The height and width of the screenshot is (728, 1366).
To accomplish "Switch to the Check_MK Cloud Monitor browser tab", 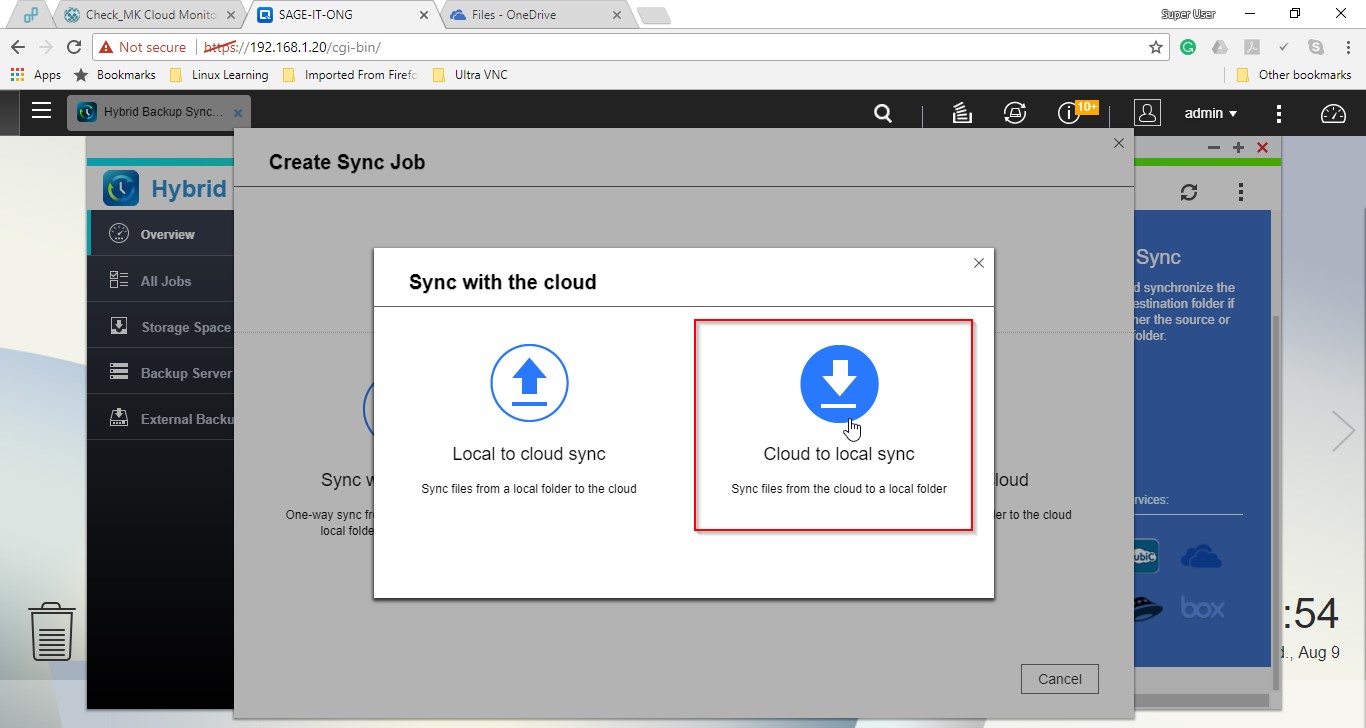I will pyautogui.click(x=150, y=15).
